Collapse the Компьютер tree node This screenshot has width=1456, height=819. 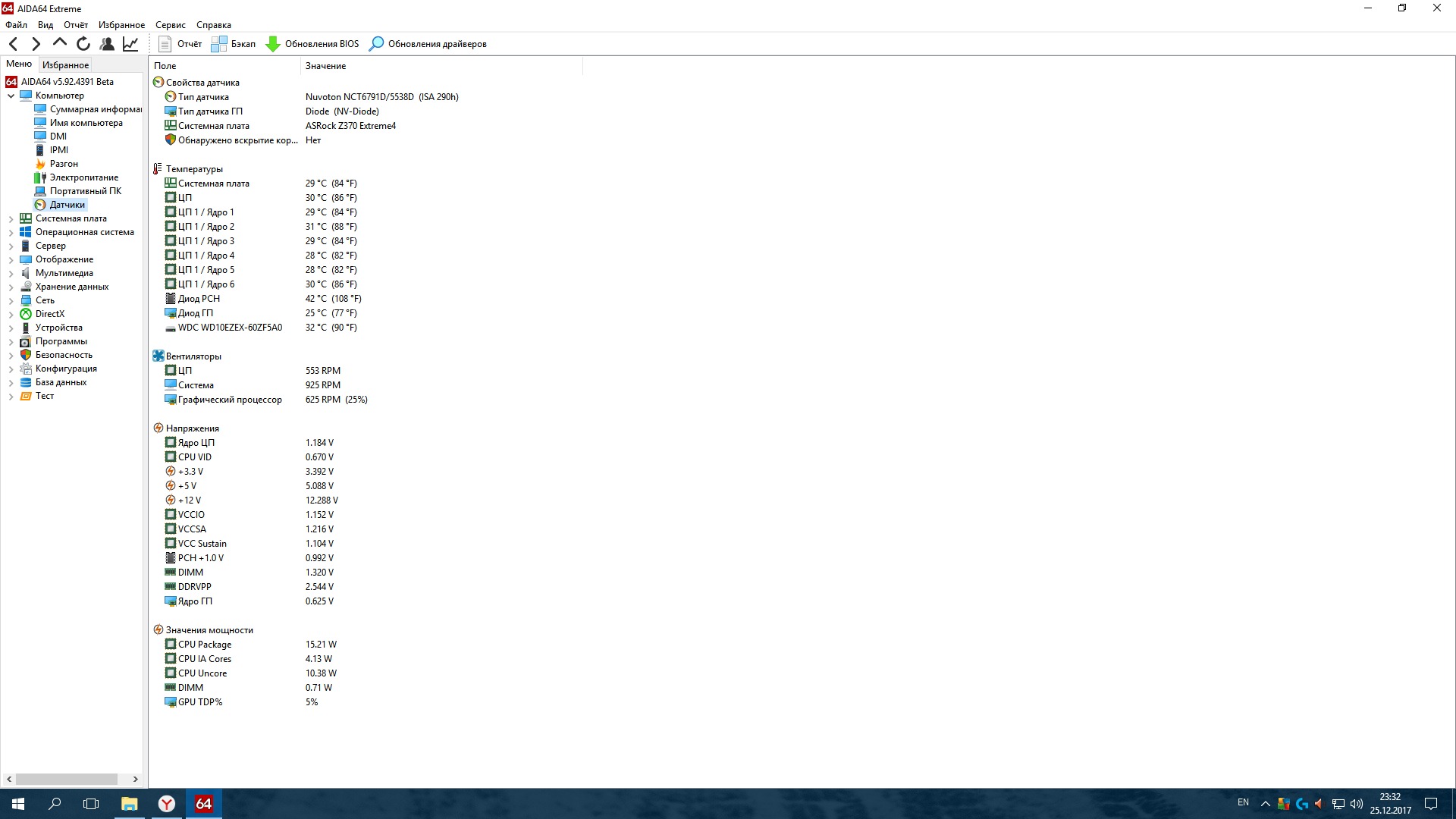click(x=11, y=96)
